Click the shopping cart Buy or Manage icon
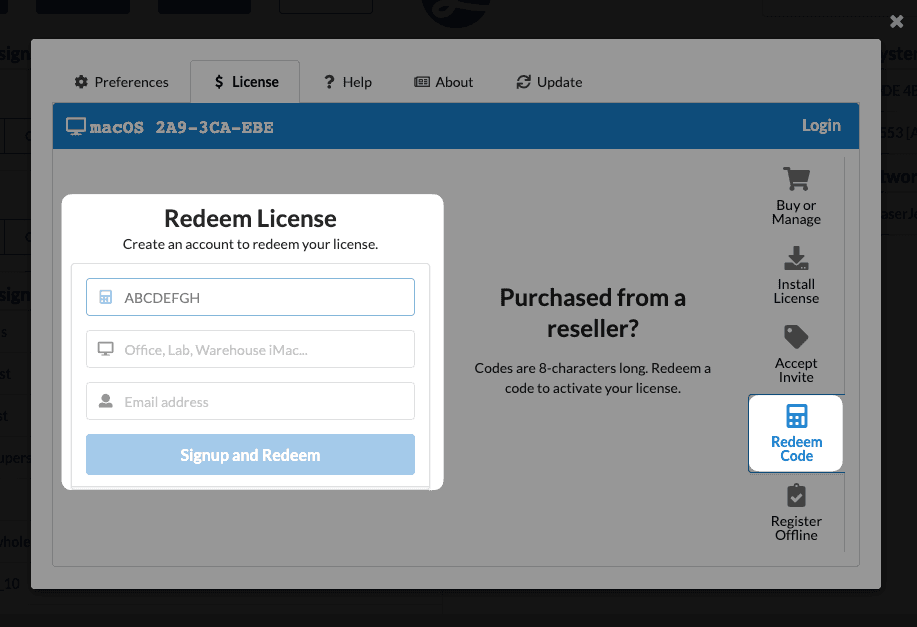 [x=796, y=177]
